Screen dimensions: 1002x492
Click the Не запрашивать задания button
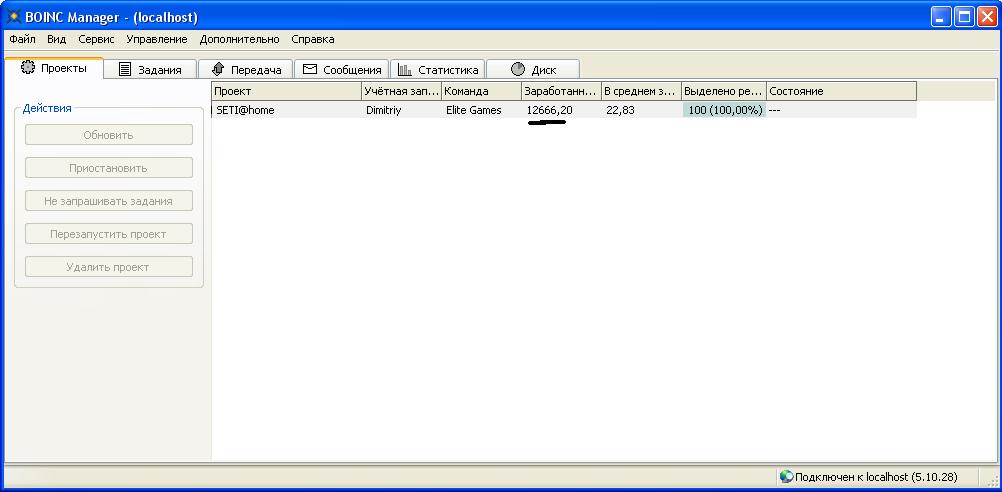[108, 201]
